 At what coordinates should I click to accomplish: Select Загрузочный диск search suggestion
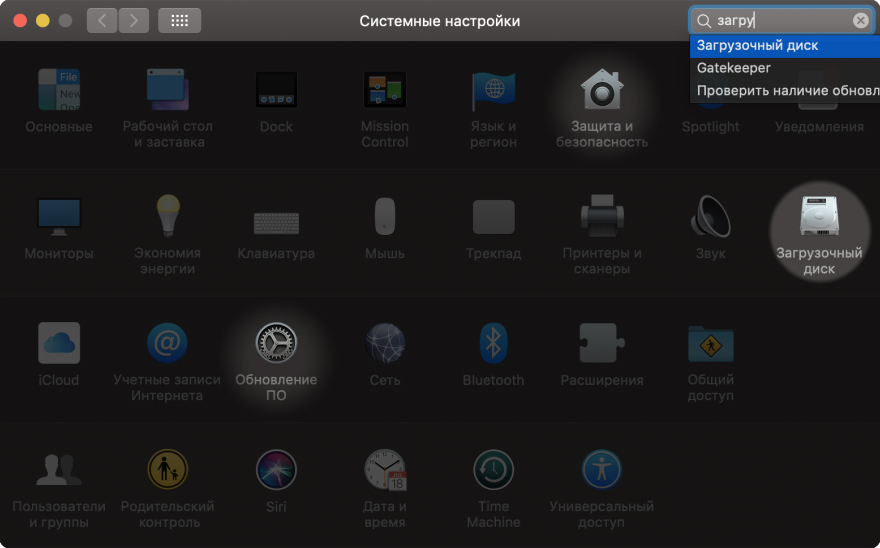click(758, 46)
